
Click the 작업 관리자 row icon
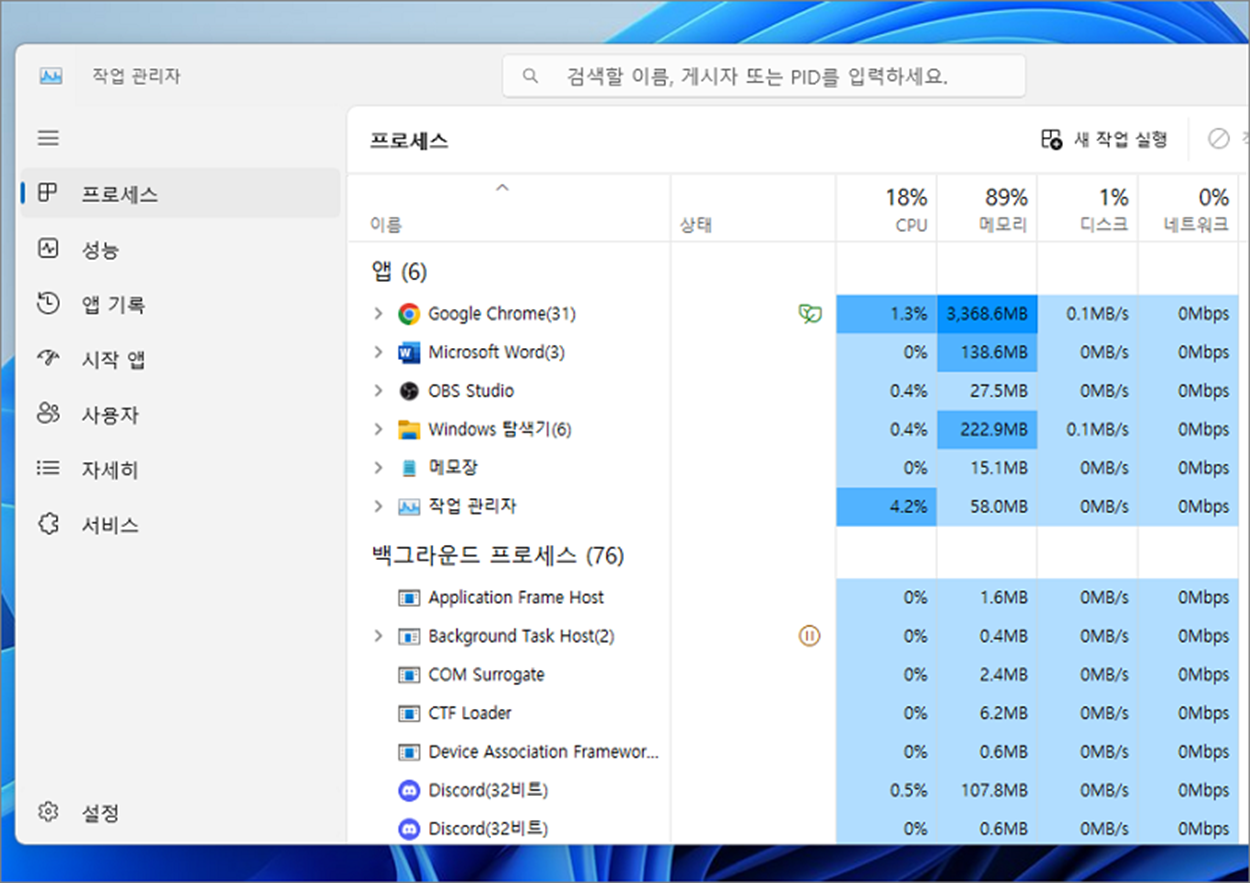pos(409,507)
